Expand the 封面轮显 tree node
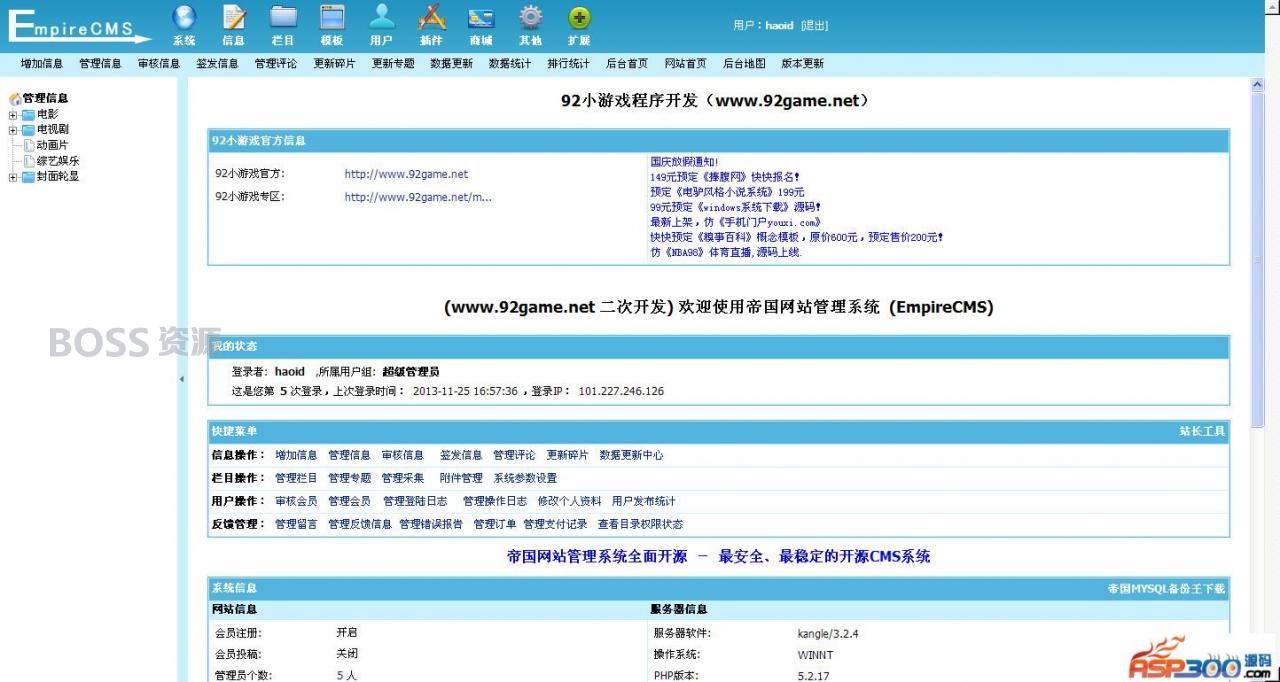 13,177
